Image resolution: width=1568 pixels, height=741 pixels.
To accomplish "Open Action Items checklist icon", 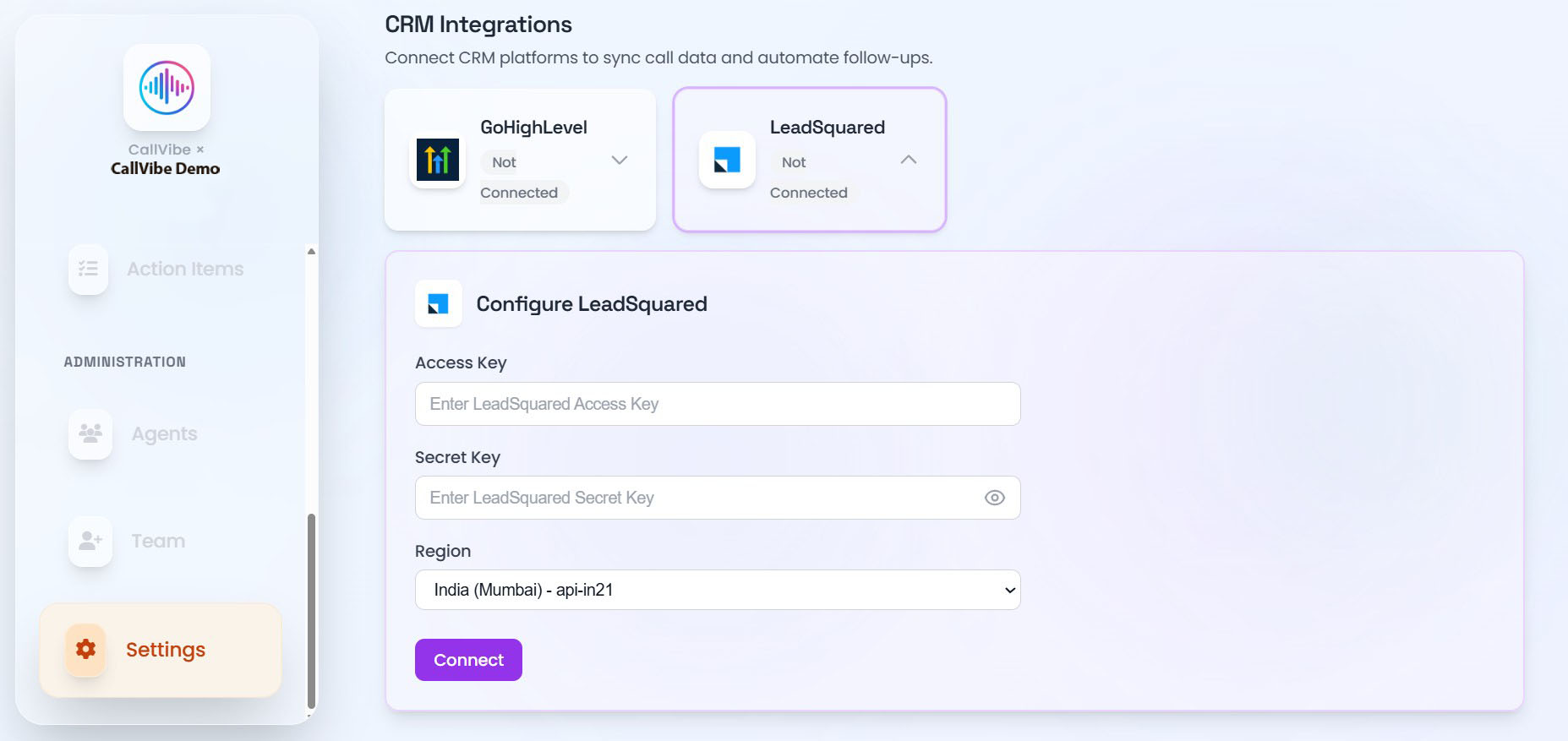I will click(x=88, y=269).
